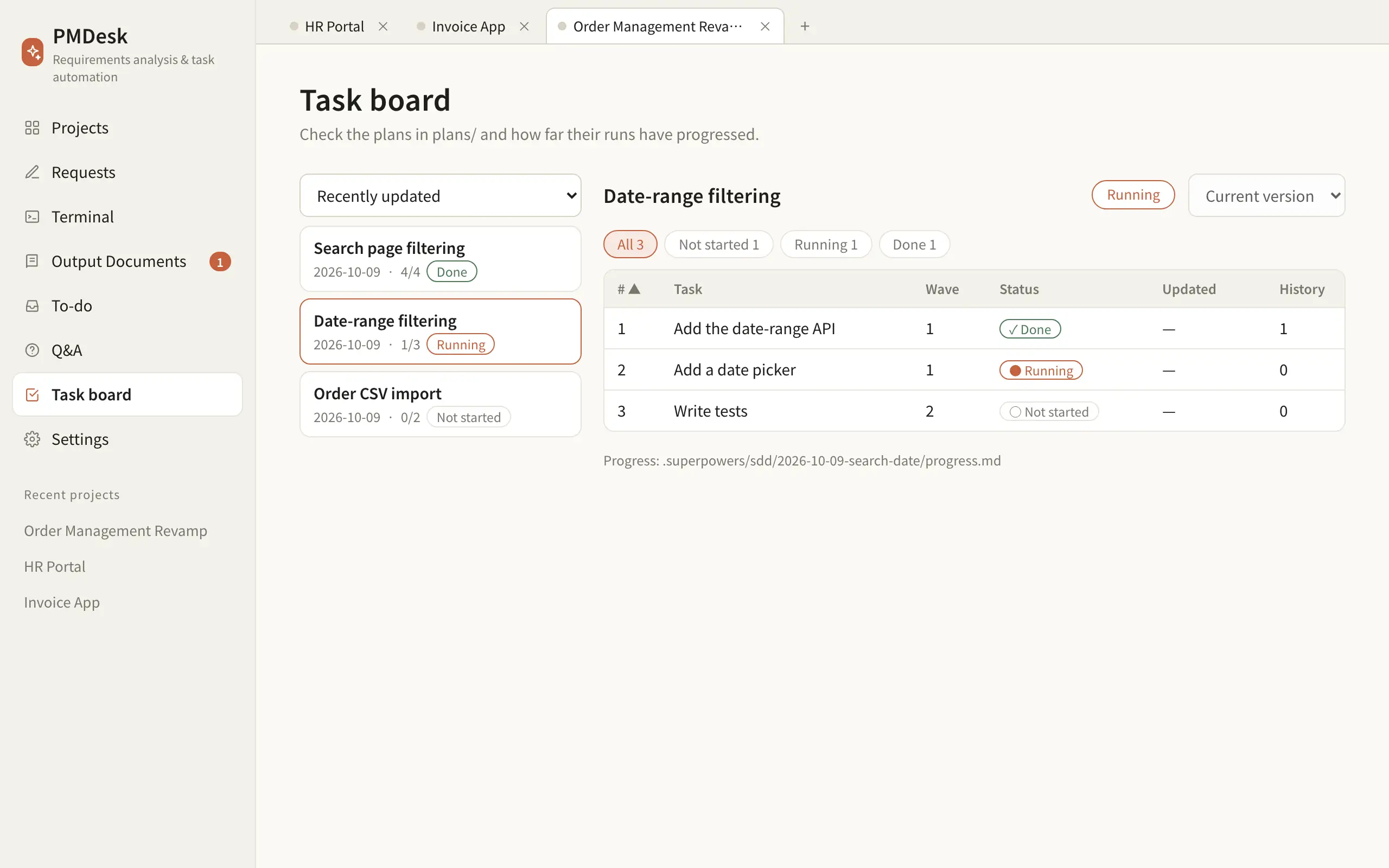Viewport: 1389px width, 868px height.
Task: Click the Output Documents notification badge
Action: click(220, 262)
